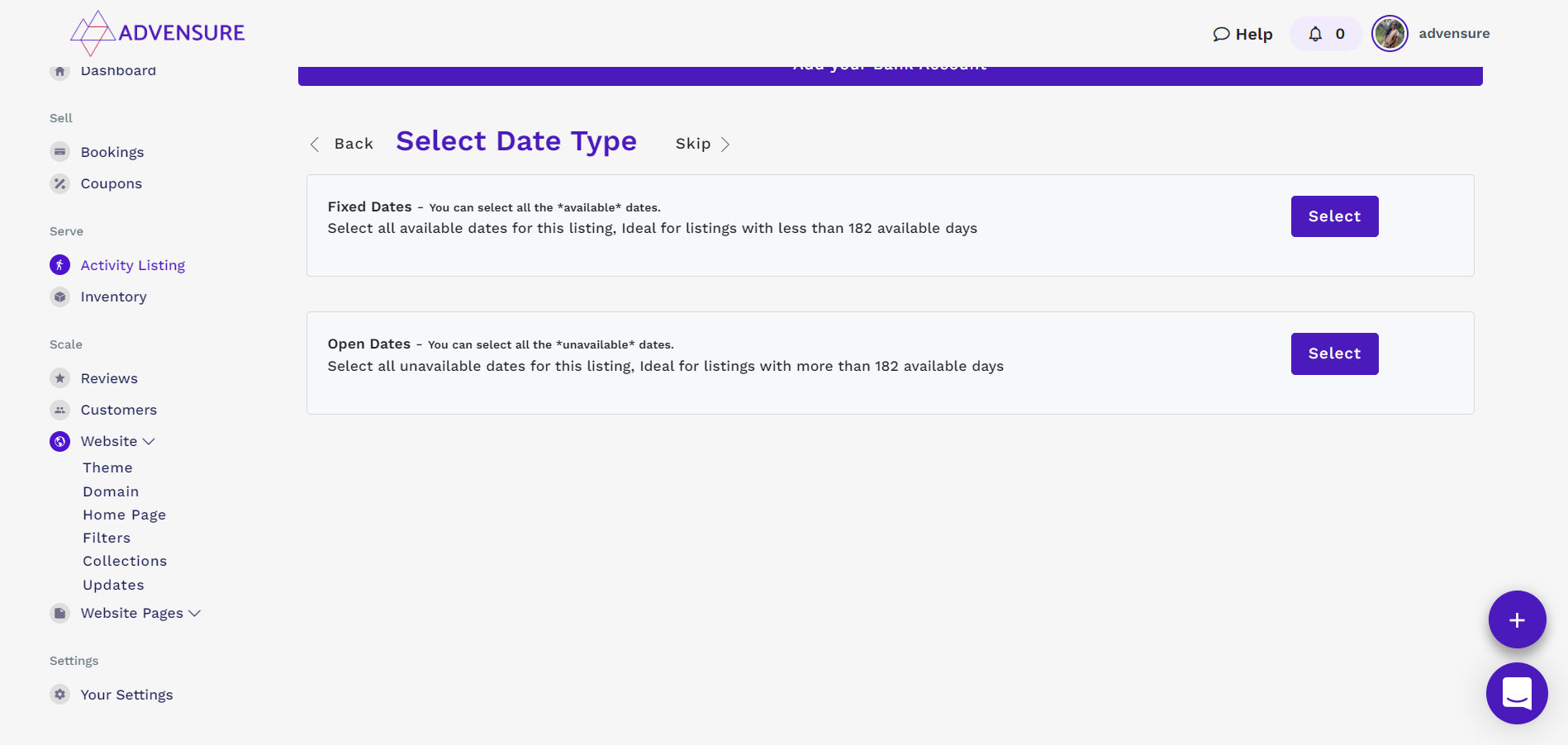This screenshot has width=1568, height=745.
Task: Click the floating plus add button
Action: click(1516, 619)
